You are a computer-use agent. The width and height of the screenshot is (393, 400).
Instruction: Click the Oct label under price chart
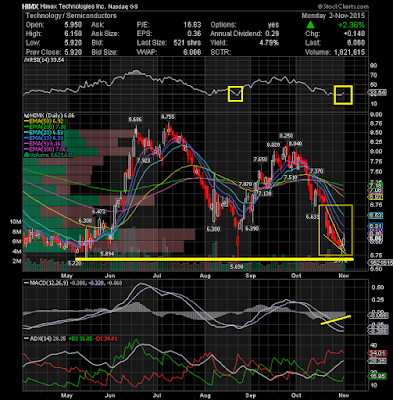point(296,276)
